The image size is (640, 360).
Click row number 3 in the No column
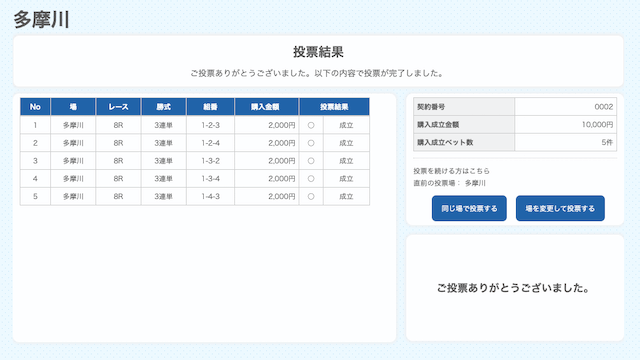pos(35,161)
